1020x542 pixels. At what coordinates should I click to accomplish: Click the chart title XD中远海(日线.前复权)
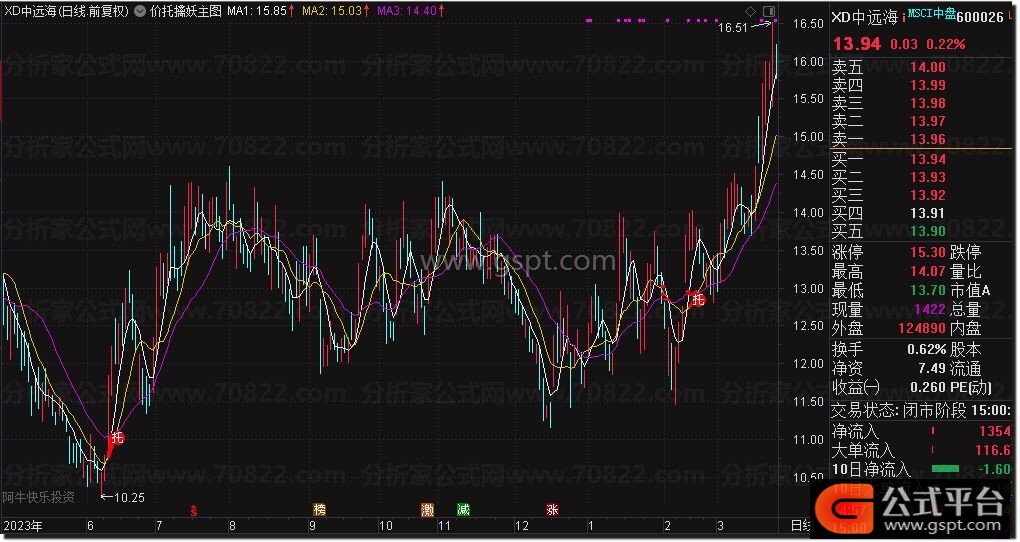point(66,11)
